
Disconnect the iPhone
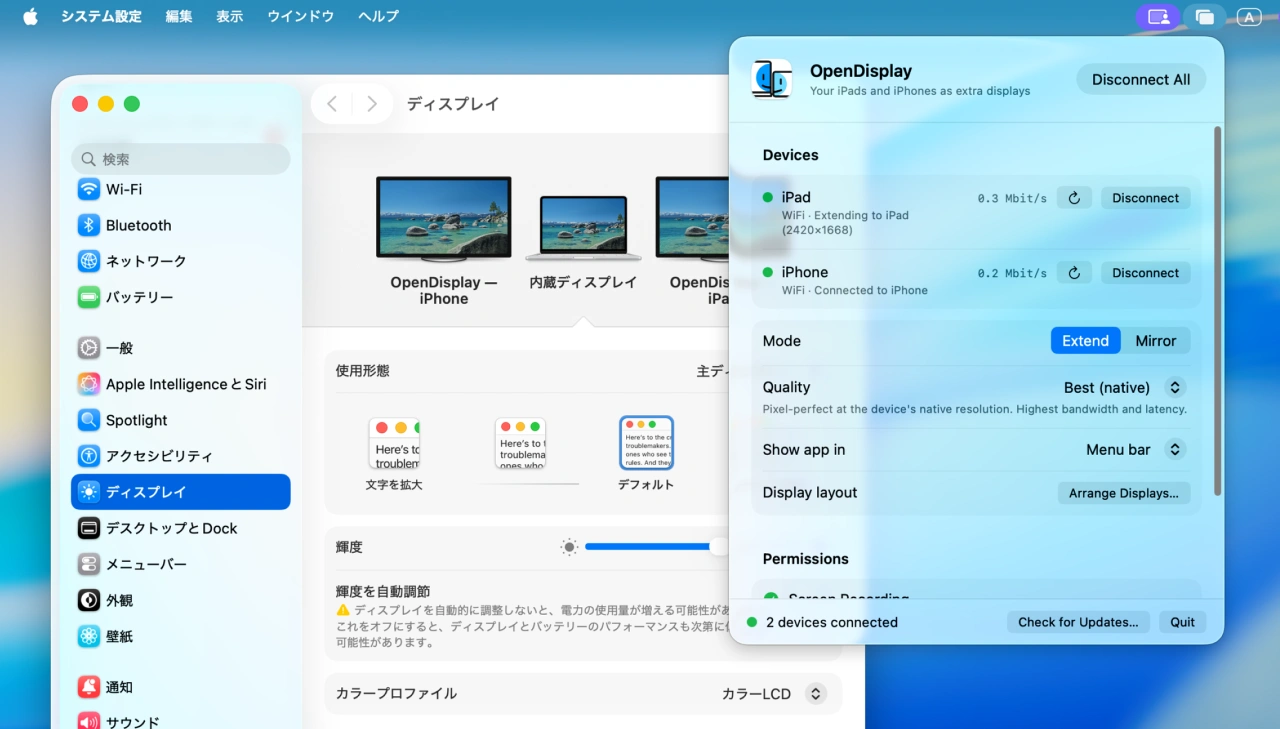click(x=1145, y=273)
